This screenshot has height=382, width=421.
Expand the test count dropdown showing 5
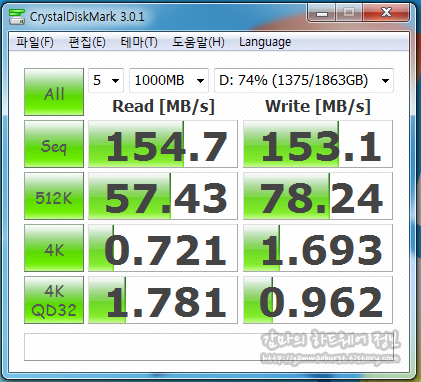click(106, 80)
